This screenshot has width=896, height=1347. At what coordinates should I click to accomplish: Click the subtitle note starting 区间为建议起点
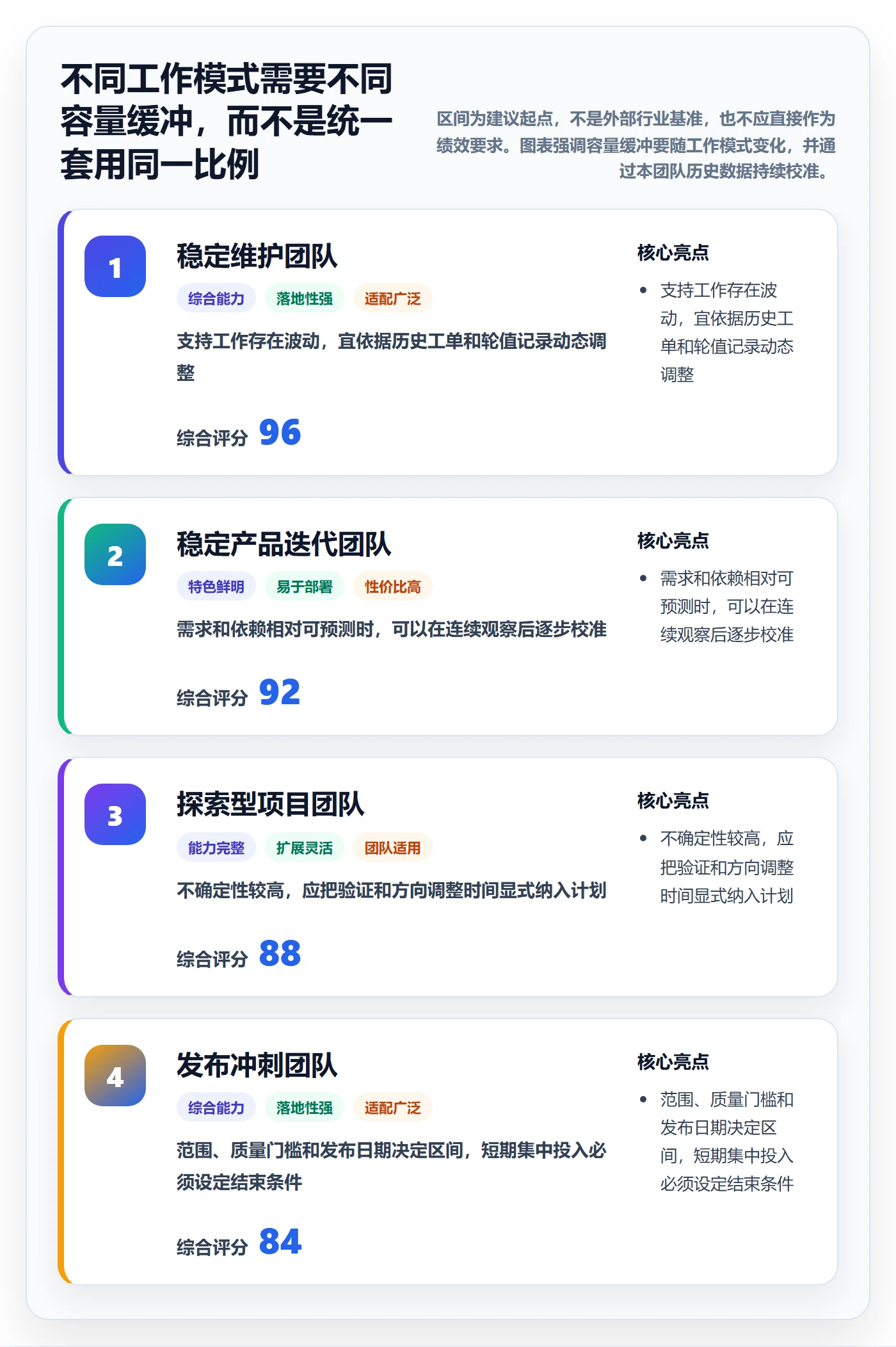pos(636,145)
